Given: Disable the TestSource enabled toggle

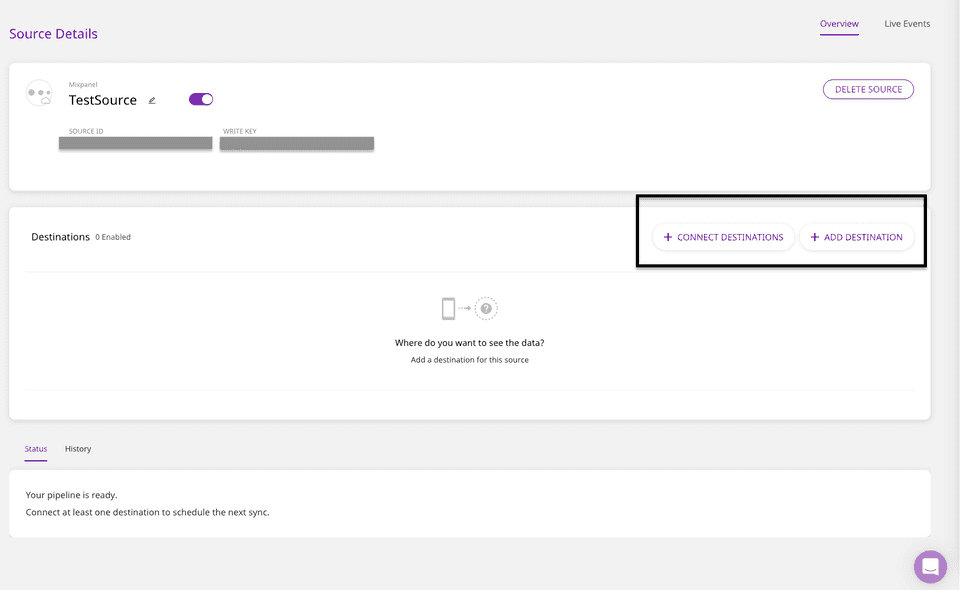Looking at the screenshot, I should coord(200,99).
